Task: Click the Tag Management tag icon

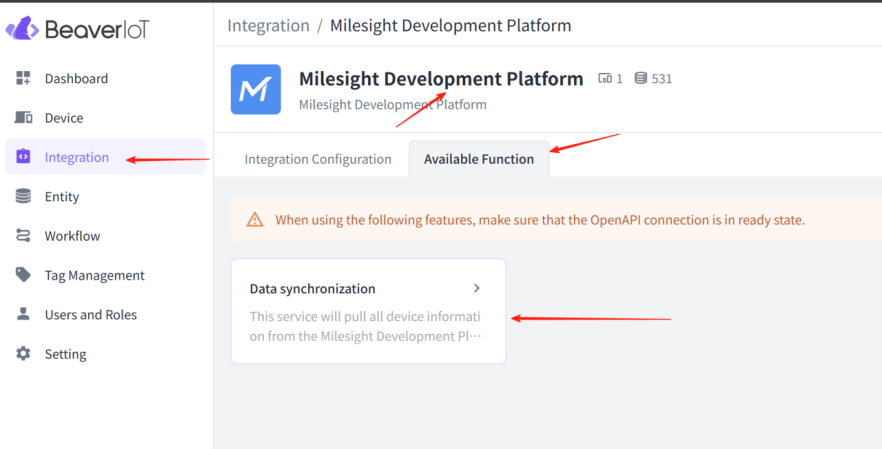Action: (23, 275)
